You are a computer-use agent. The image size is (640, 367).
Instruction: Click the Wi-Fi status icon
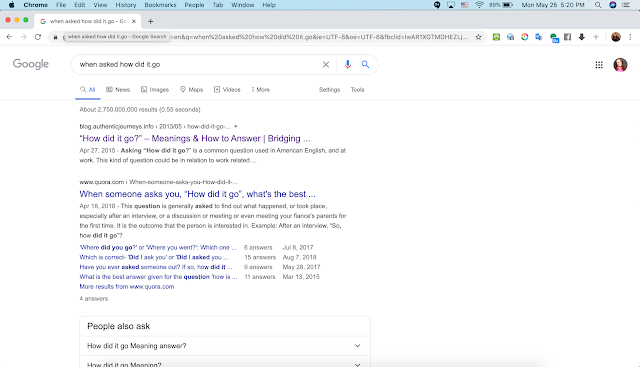[x=479, y=5]
